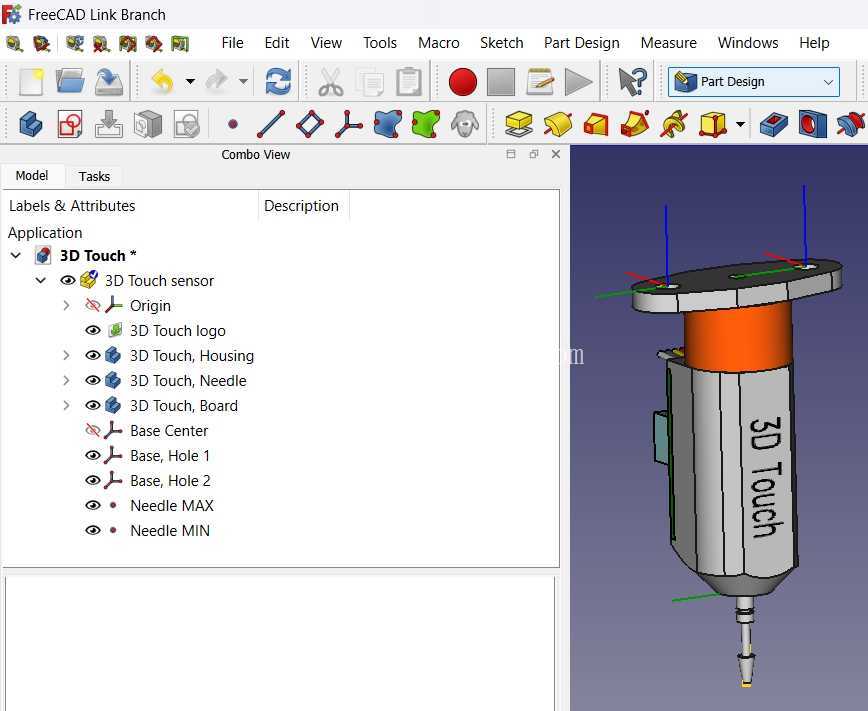Create a datum plane
This screenshot has width=868, height=711.
(x=310, y=123)
